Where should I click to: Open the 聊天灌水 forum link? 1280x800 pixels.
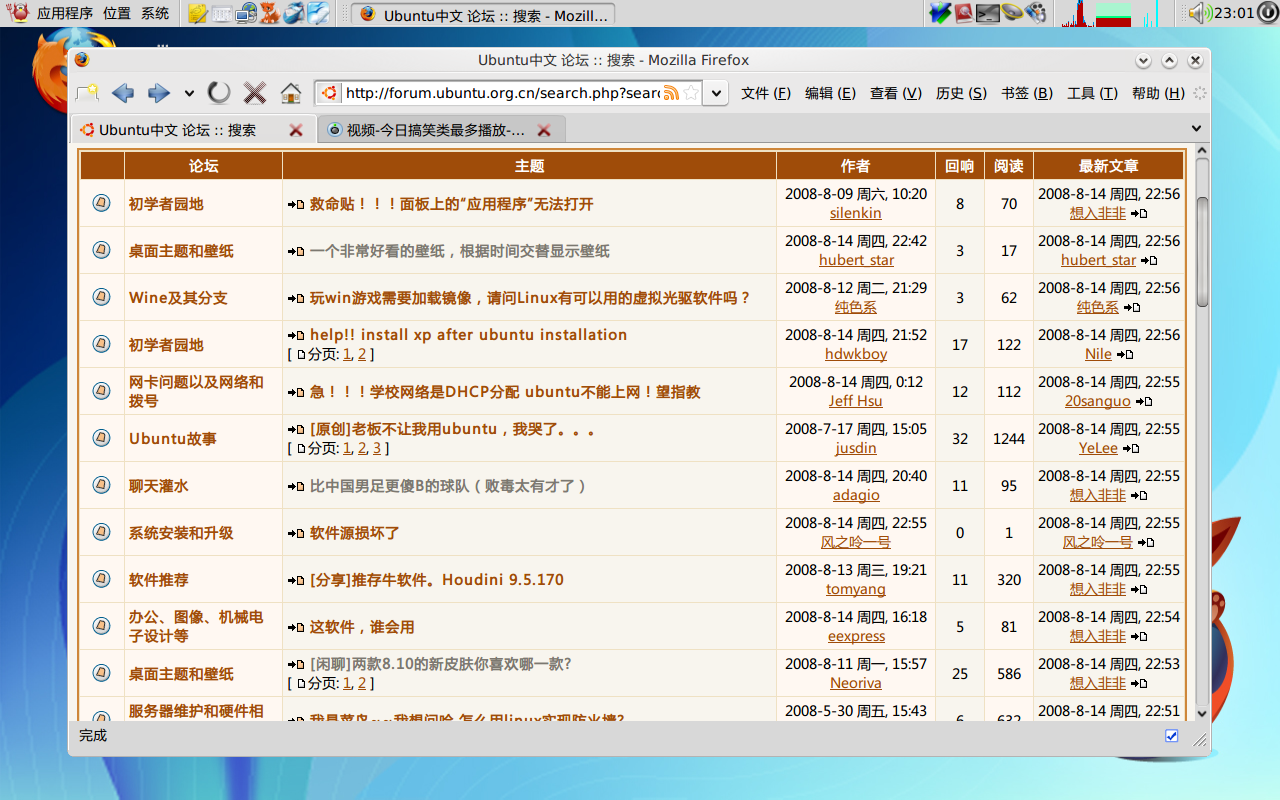158,486
